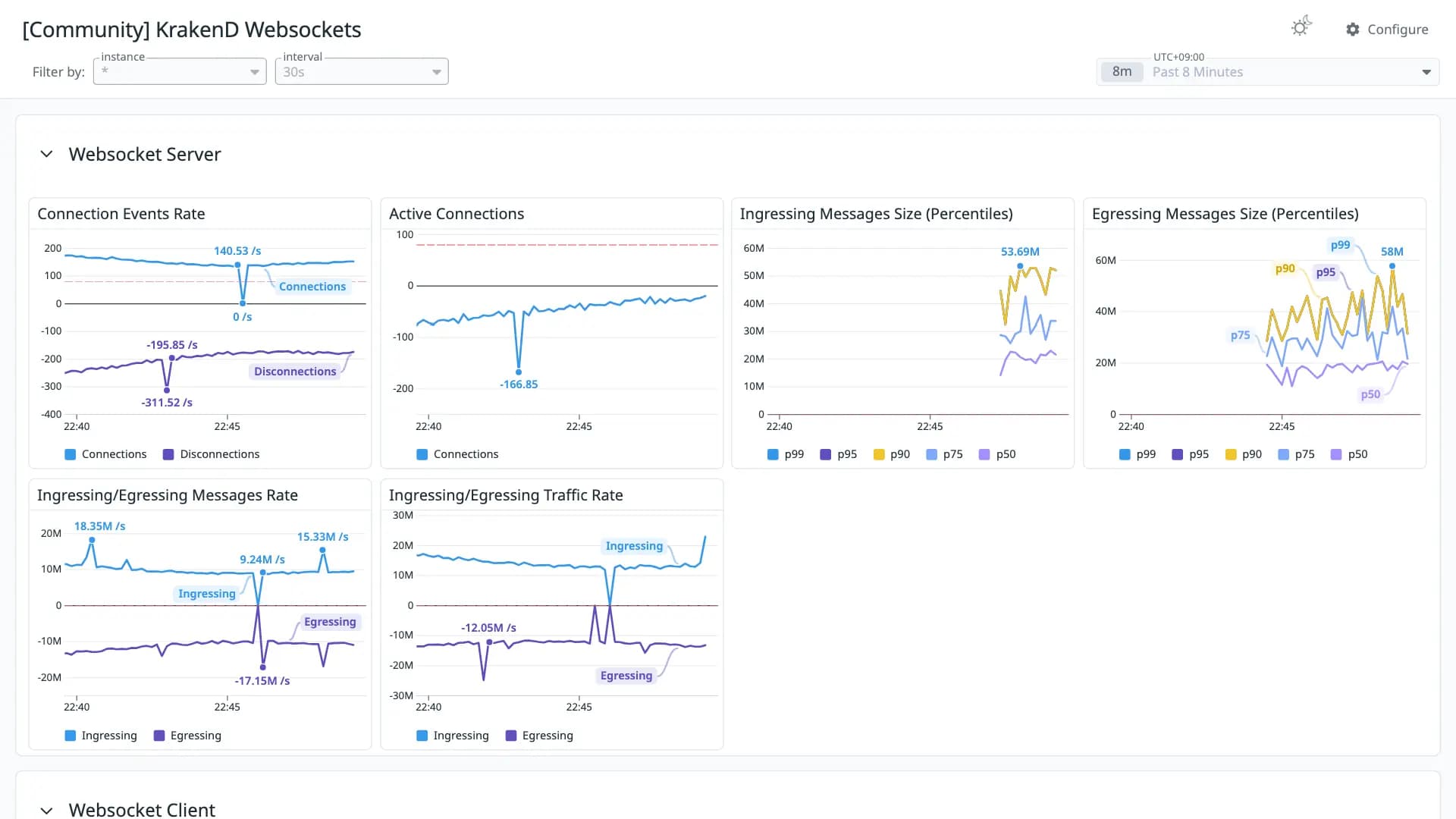Click Ingressing legend swatch in Traffic Rate chart
1456x819 pixels.
point(422,736)
